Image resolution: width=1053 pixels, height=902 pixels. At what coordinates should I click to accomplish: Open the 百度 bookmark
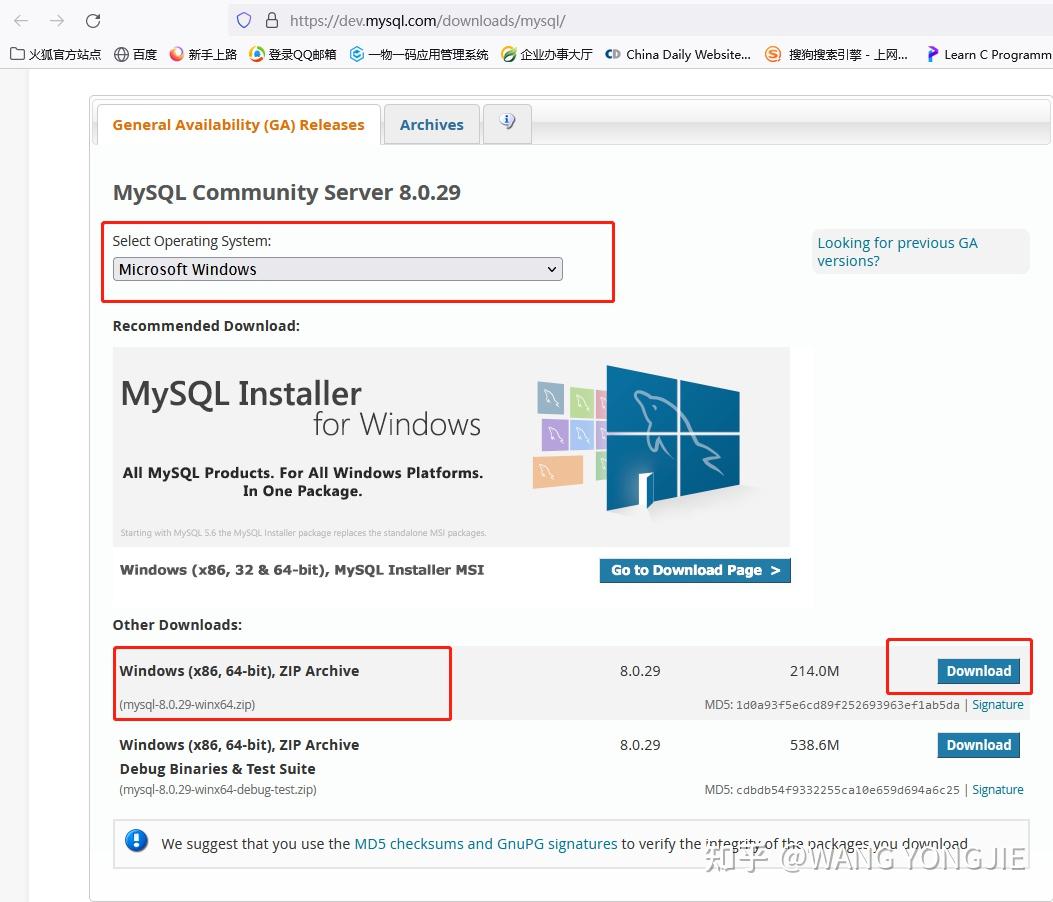coord(136,54)
